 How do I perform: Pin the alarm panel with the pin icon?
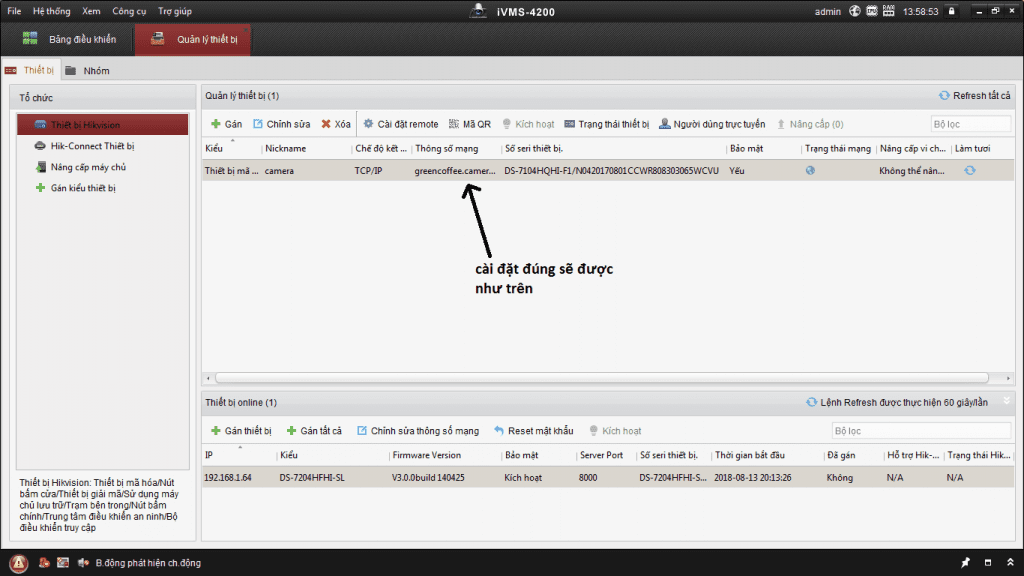(965, 563)
